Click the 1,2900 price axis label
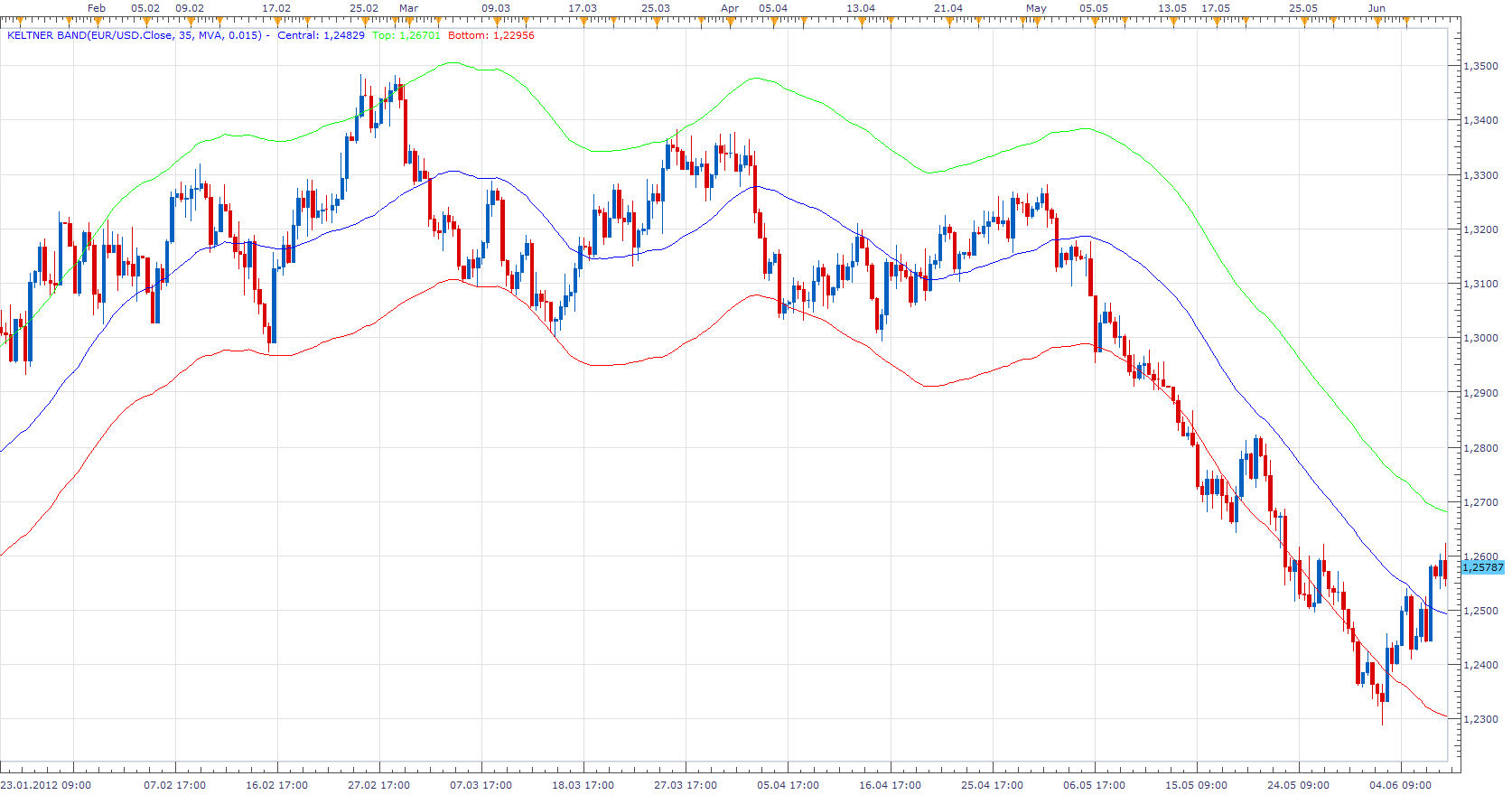Image resolution: width=1512 pixels, height=795 pixels. coord(1481,393)
